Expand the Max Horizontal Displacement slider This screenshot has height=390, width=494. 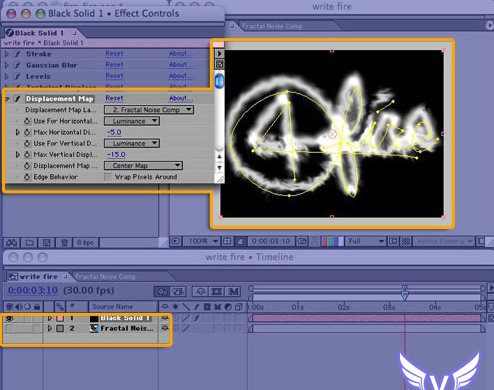coord(18,132)
